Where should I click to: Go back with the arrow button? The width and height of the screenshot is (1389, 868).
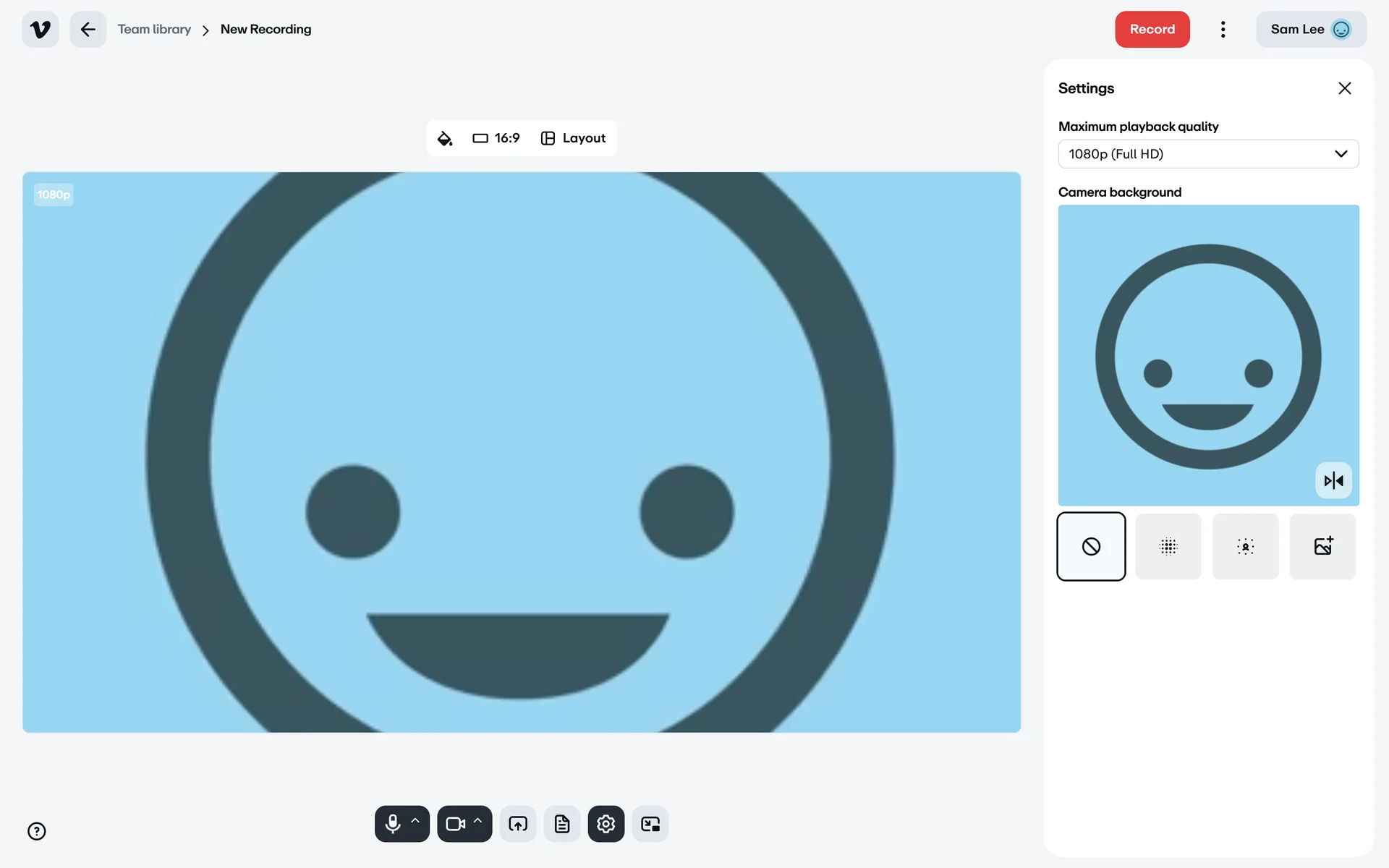pos(88,30)
